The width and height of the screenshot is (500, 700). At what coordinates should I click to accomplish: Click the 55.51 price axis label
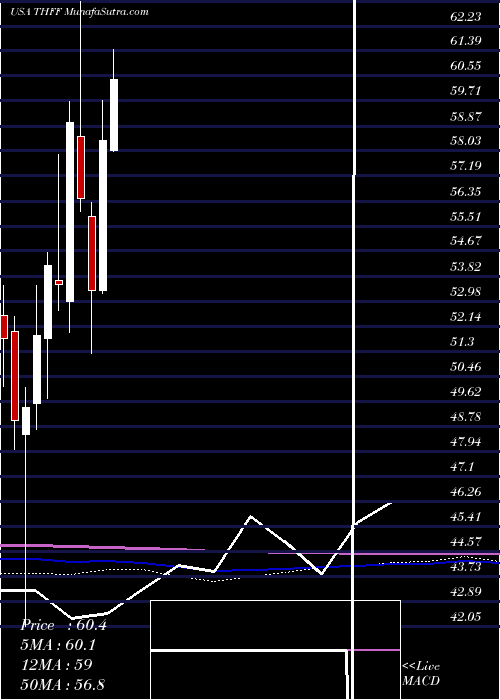point(466,217)
